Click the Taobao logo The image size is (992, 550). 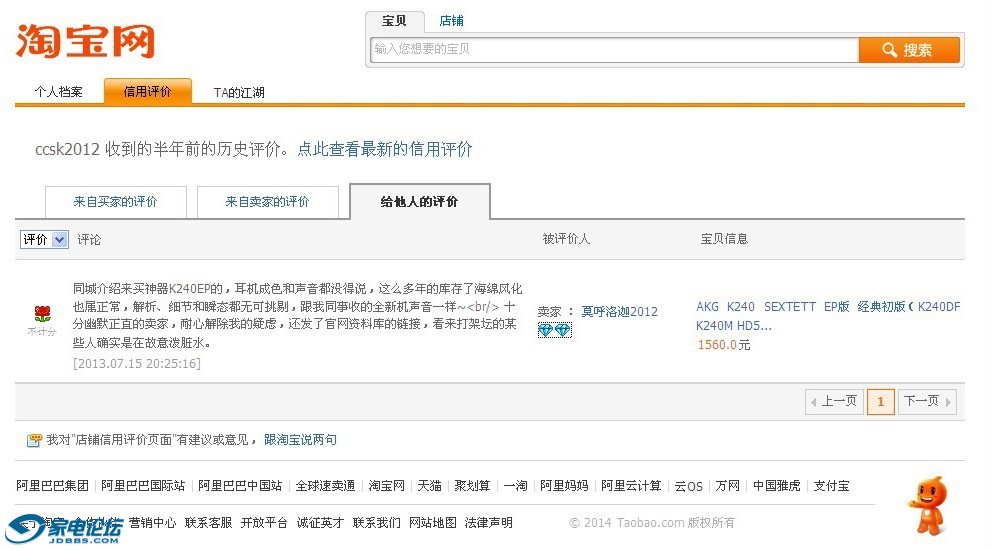tap(86, 41)
